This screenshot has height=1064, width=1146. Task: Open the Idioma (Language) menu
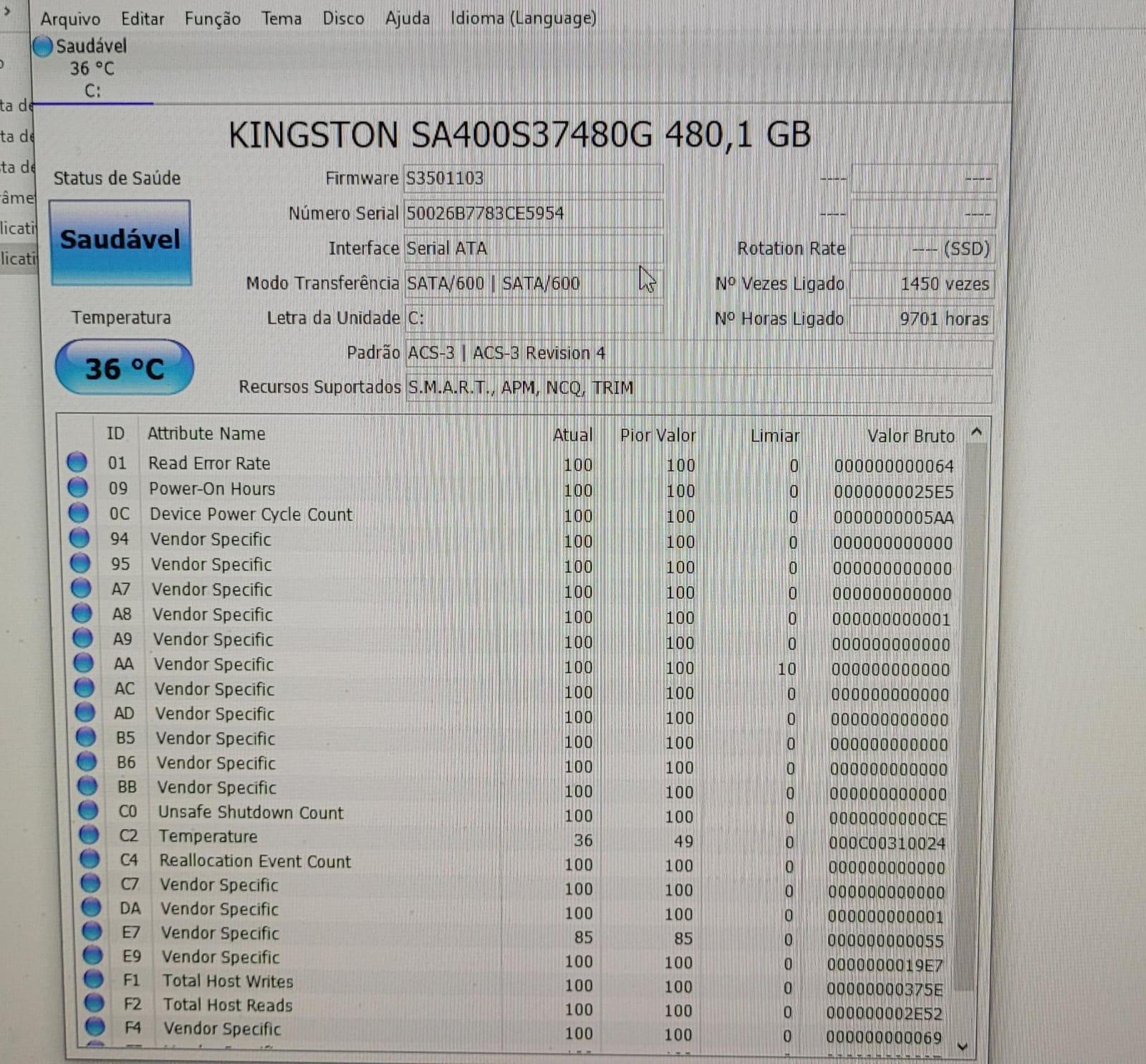(524, 19)
